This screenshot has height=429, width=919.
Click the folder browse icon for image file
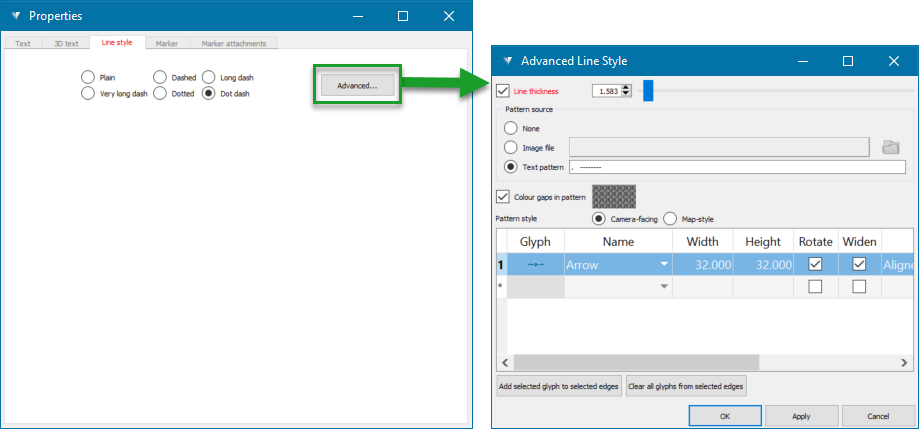coord(891,148)
